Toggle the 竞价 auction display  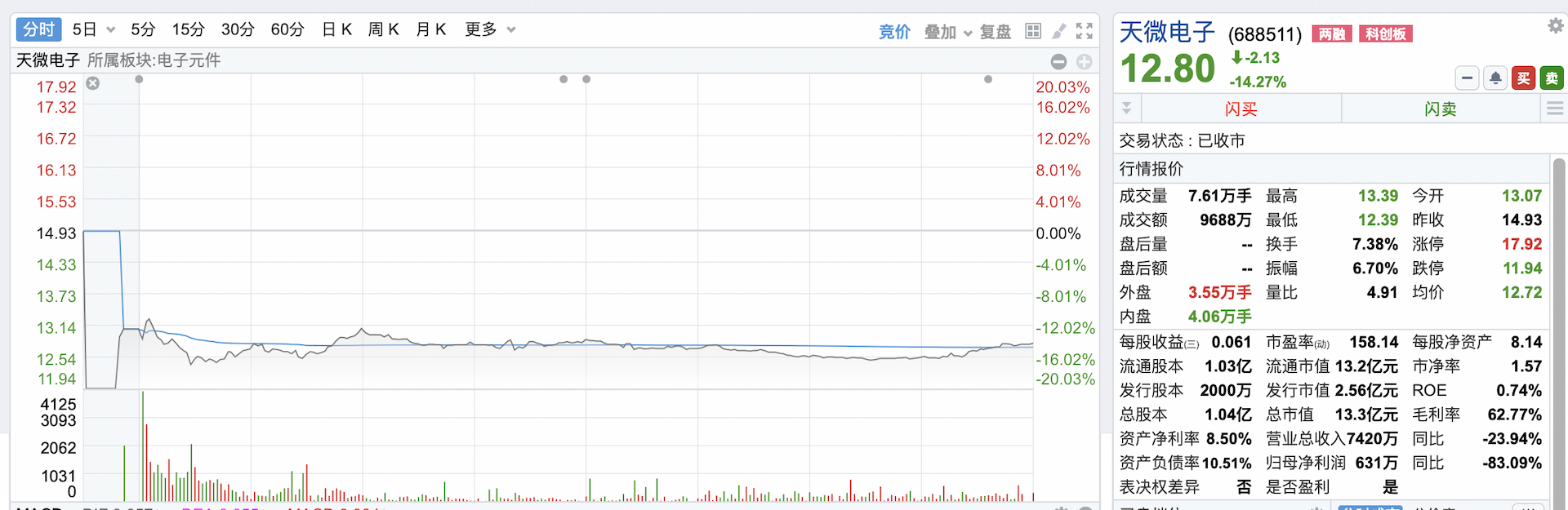tap(894, 32)
